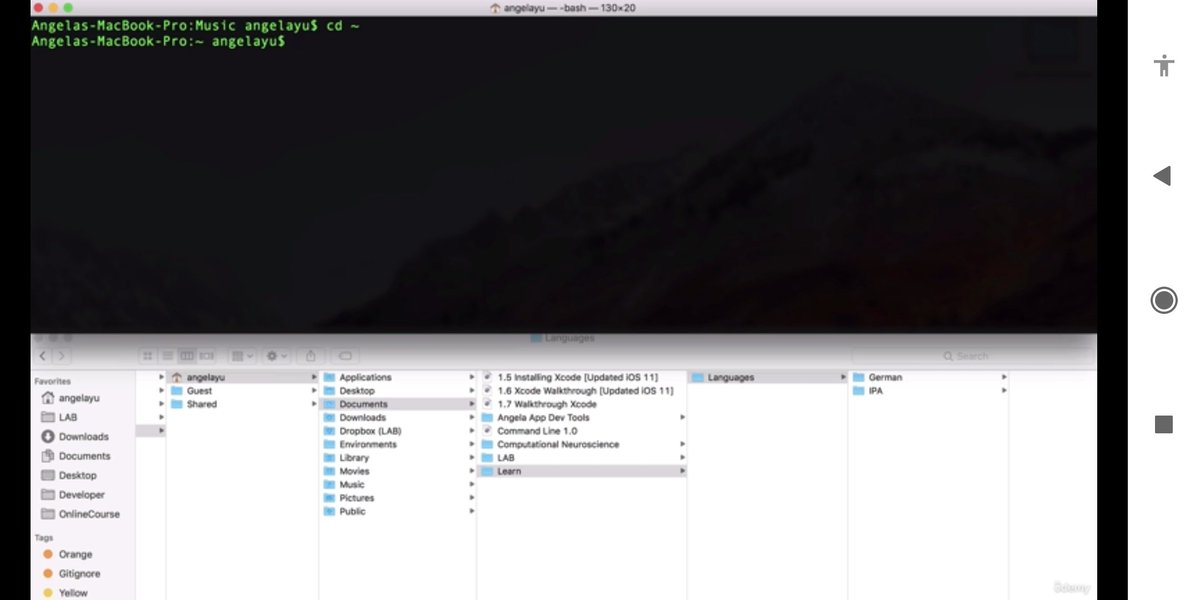Open Developer in the Favorites sidebar

tap(71, 495)
